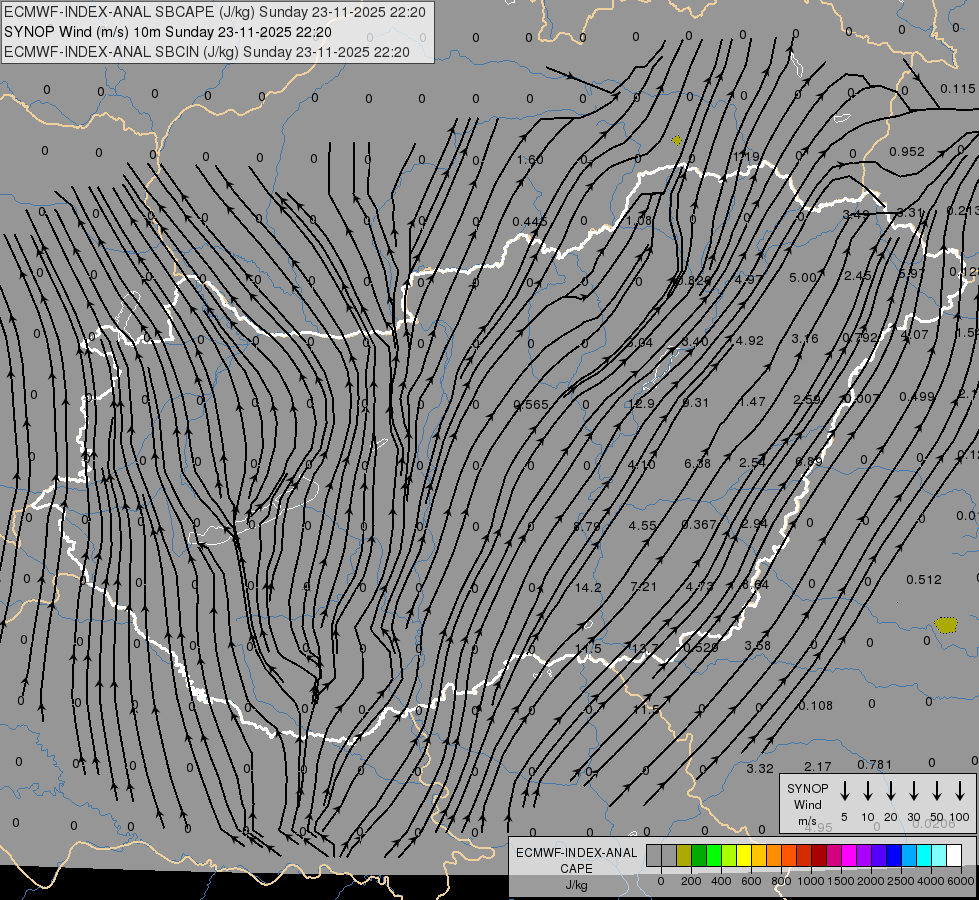979x900 pixels.
Task: Click the 4.92 value on the map
Action: click(750, 341)
